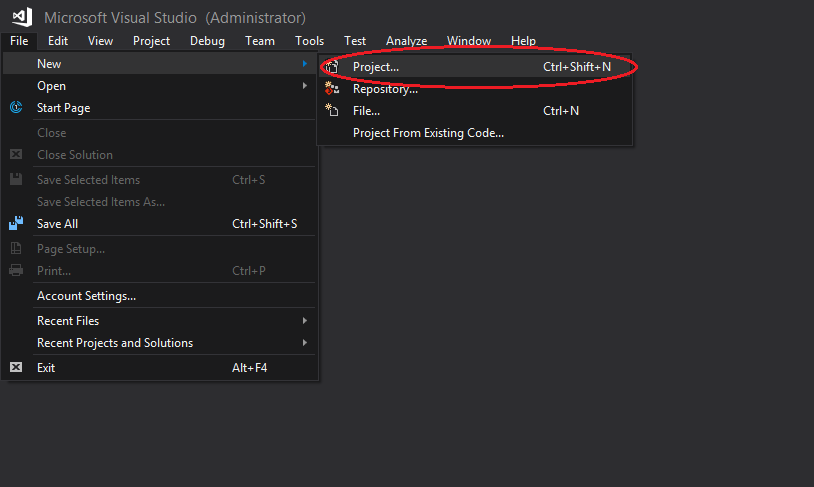Click the Exit X icon
814x487 pixels.
click(x=16, y=367)
